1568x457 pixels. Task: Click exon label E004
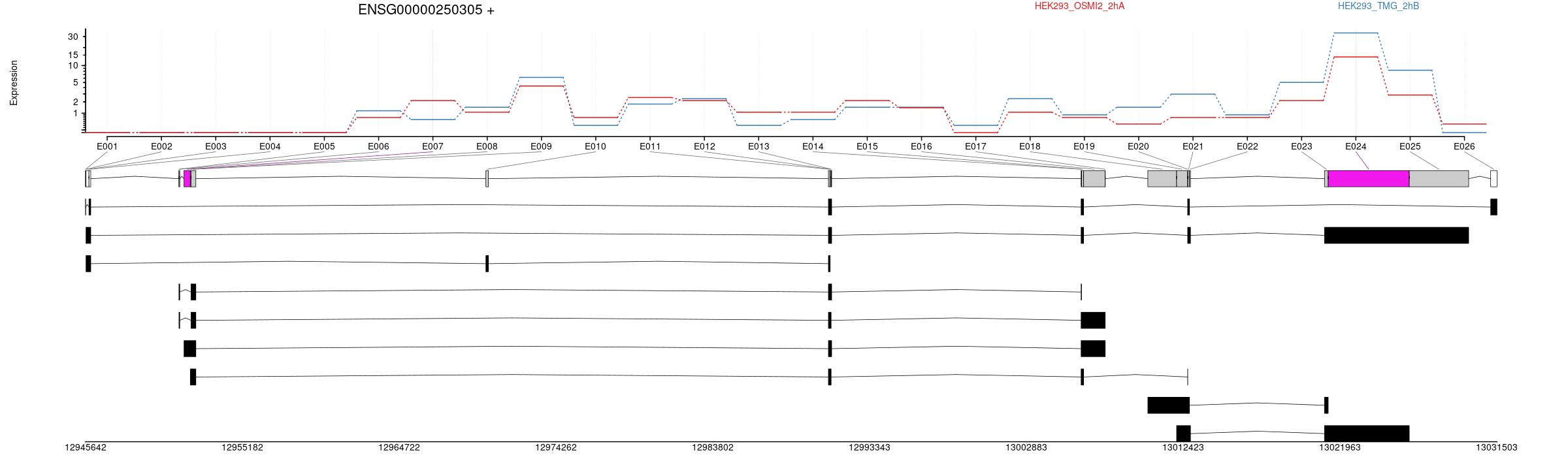[270, 146]
